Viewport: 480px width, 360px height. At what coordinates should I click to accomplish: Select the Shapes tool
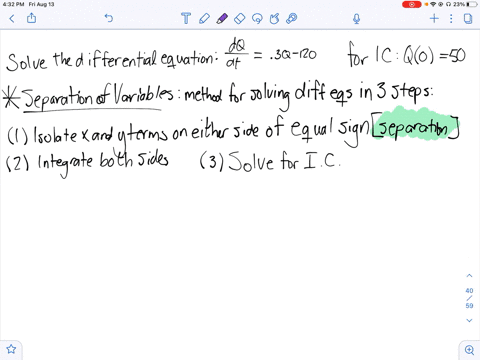coord(274,18)
